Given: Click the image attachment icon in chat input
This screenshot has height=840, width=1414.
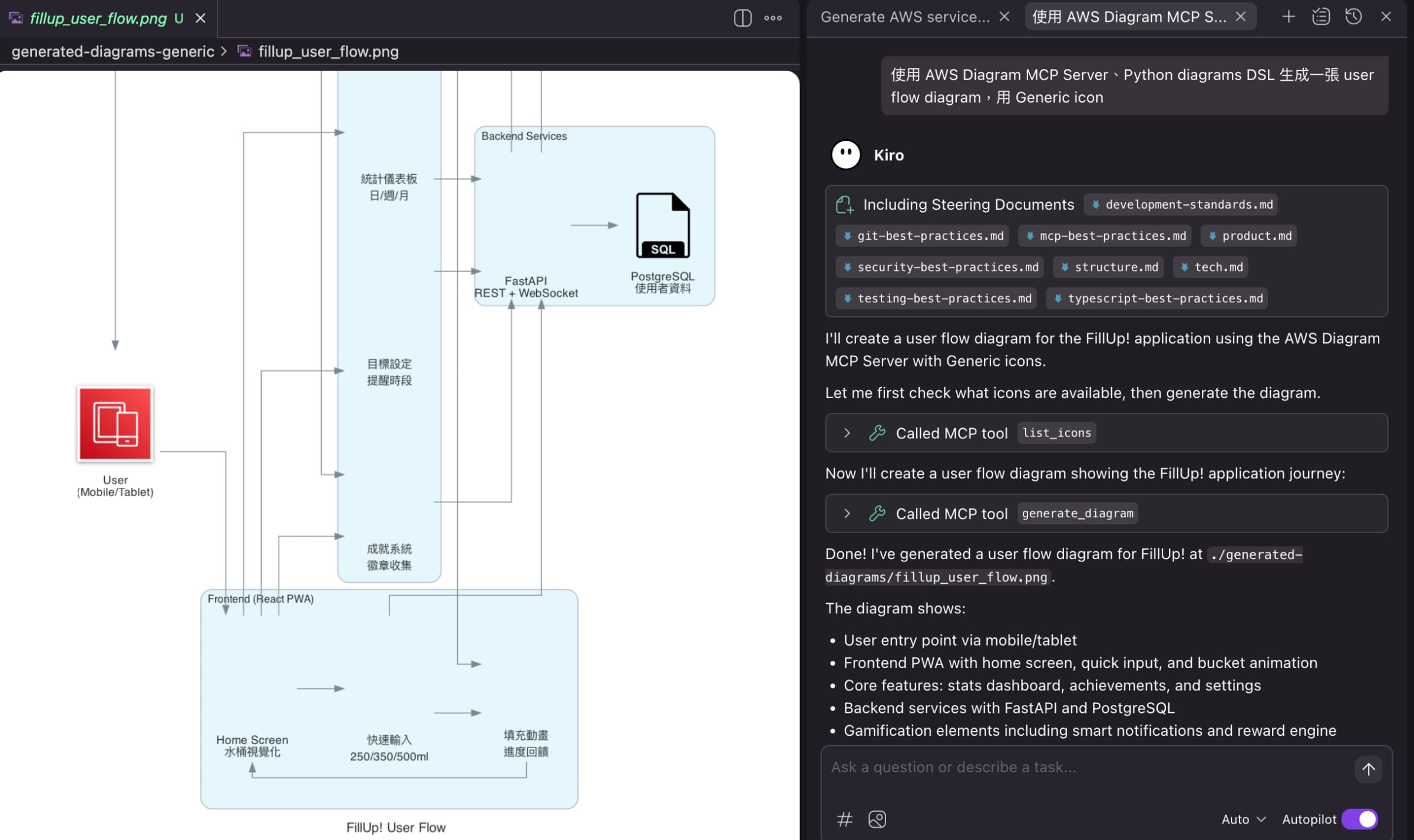Looking at the screenshot, I should [x=877, y=819].
